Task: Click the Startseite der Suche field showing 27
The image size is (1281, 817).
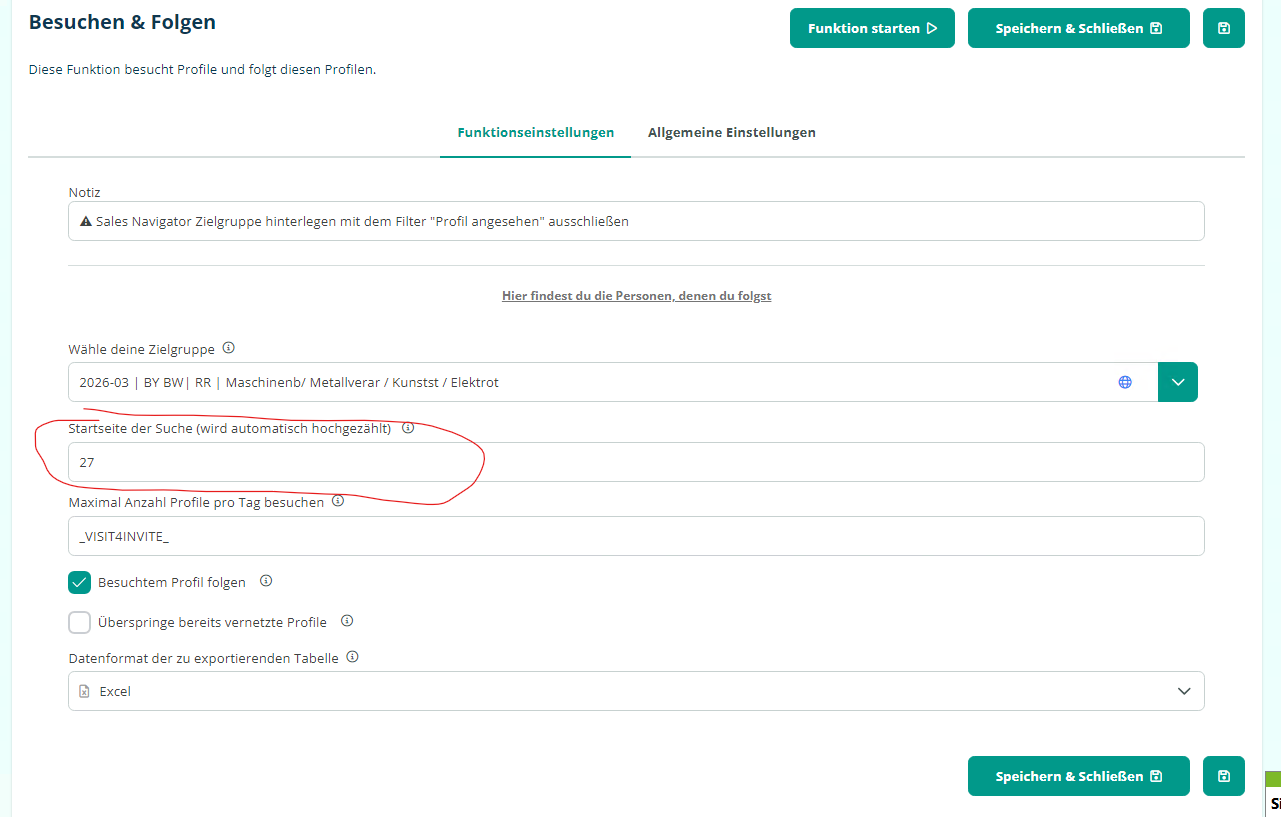Action: (x=636, y=462)
